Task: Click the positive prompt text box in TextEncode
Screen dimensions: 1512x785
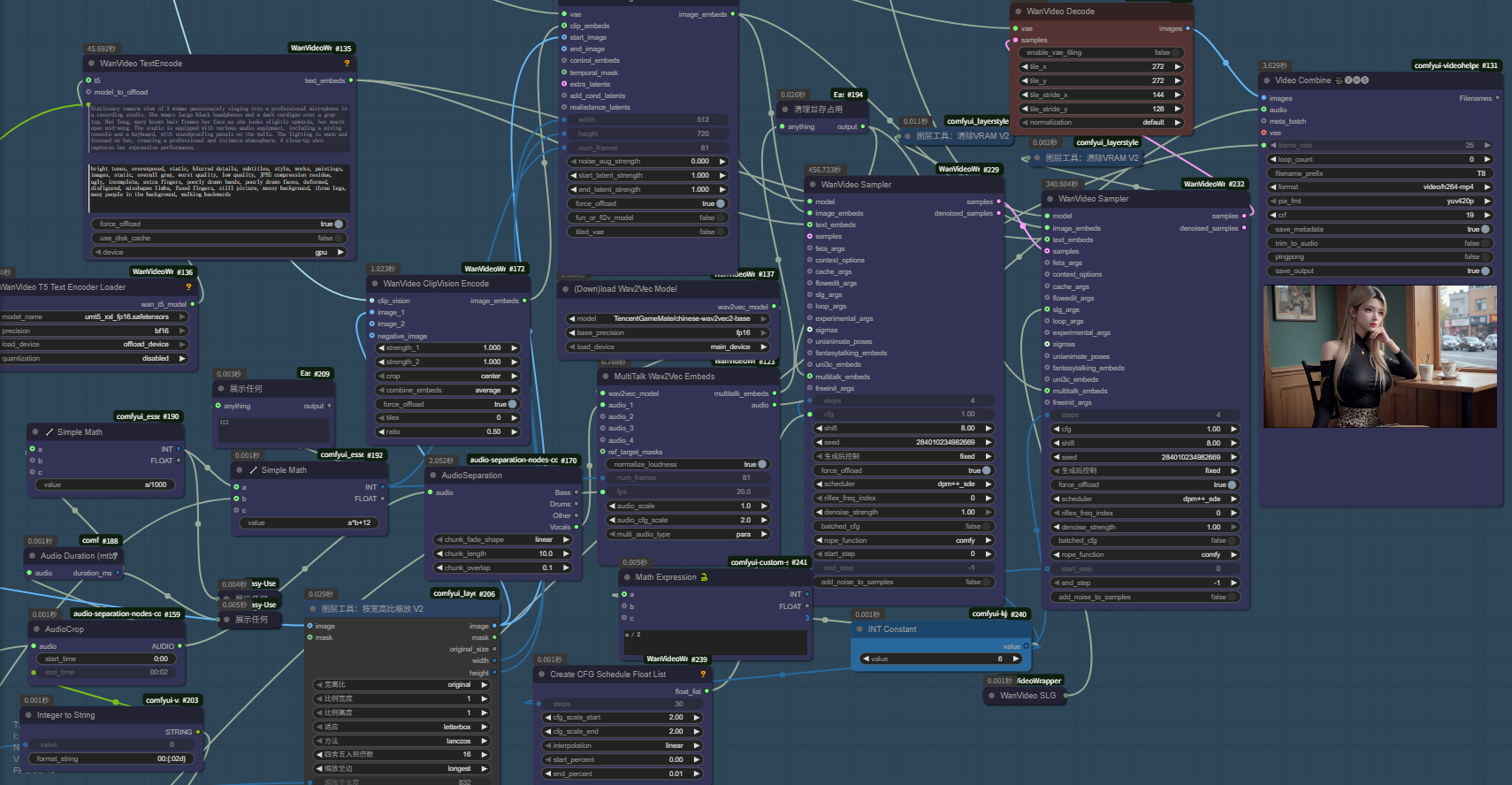Action: pos(219,129)
